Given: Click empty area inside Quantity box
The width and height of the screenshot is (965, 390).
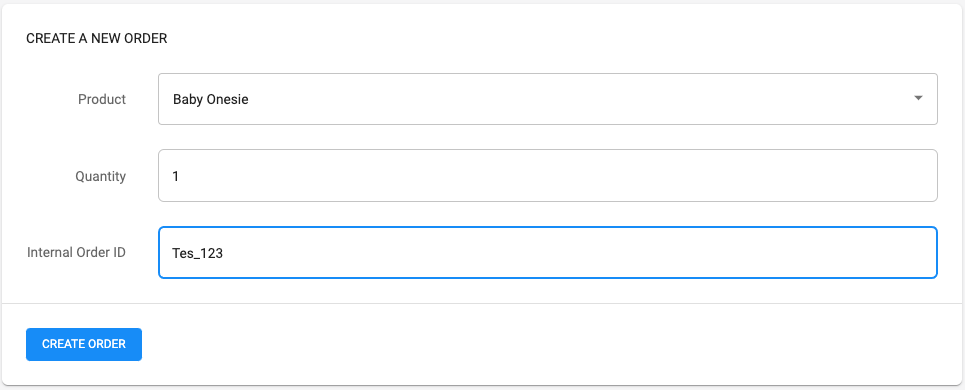Looking at the screenshot, I should (x=554, y=175).
